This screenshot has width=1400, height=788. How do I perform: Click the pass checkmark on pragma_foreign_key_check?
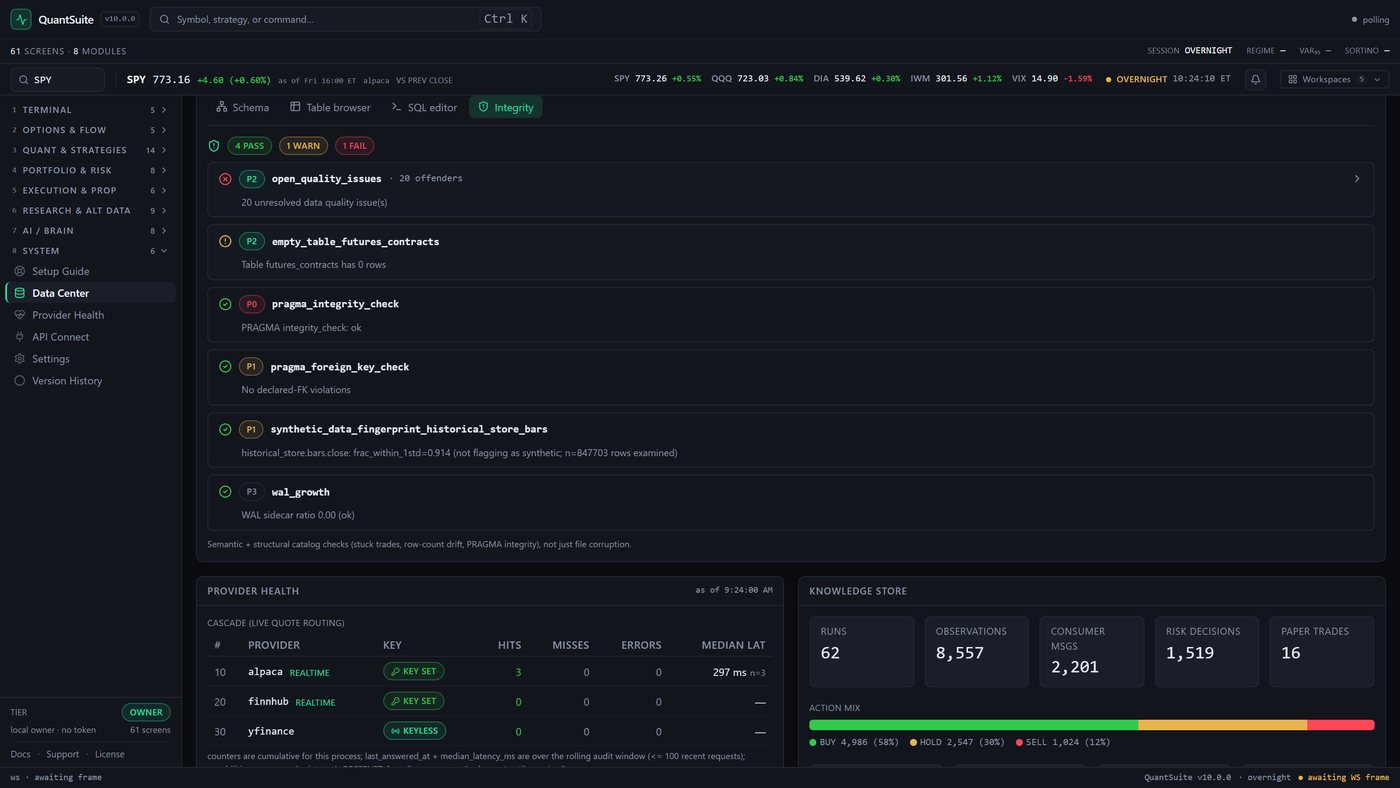[x=225, y=367]
